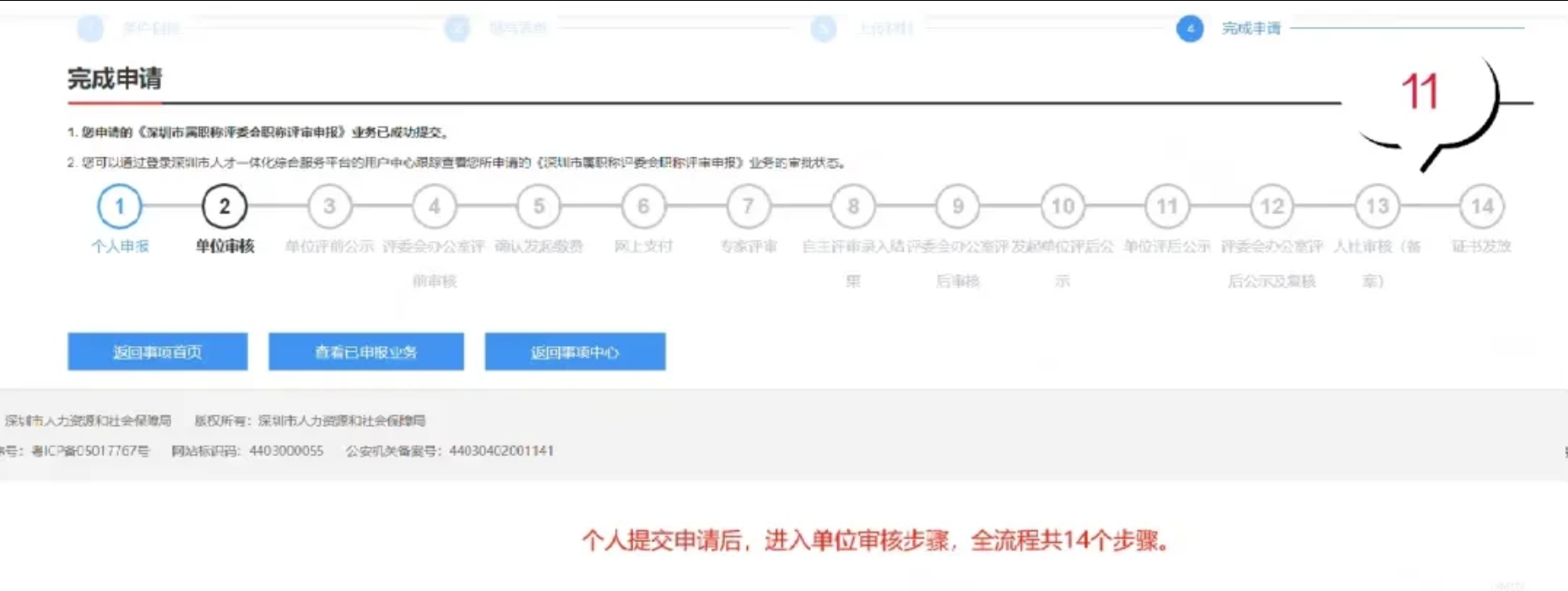Click the 返回事项首页 button
The width and height of the screenshot is (1568, 591).
pyautogui.click(x=157, y=352)
